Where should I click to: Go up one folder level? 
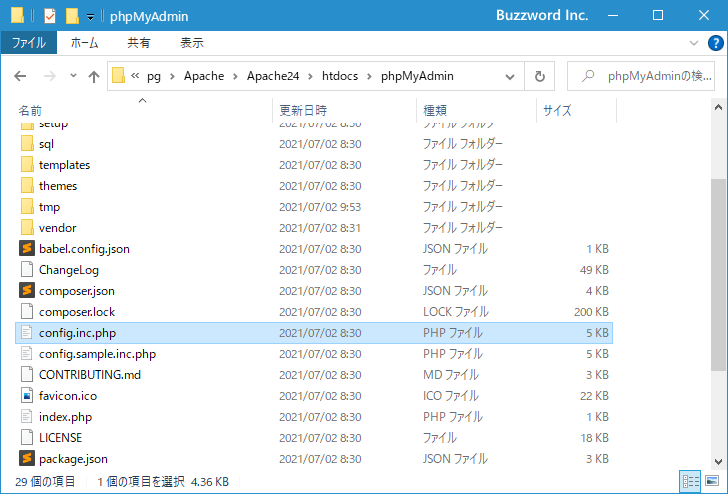pos(94,76)
